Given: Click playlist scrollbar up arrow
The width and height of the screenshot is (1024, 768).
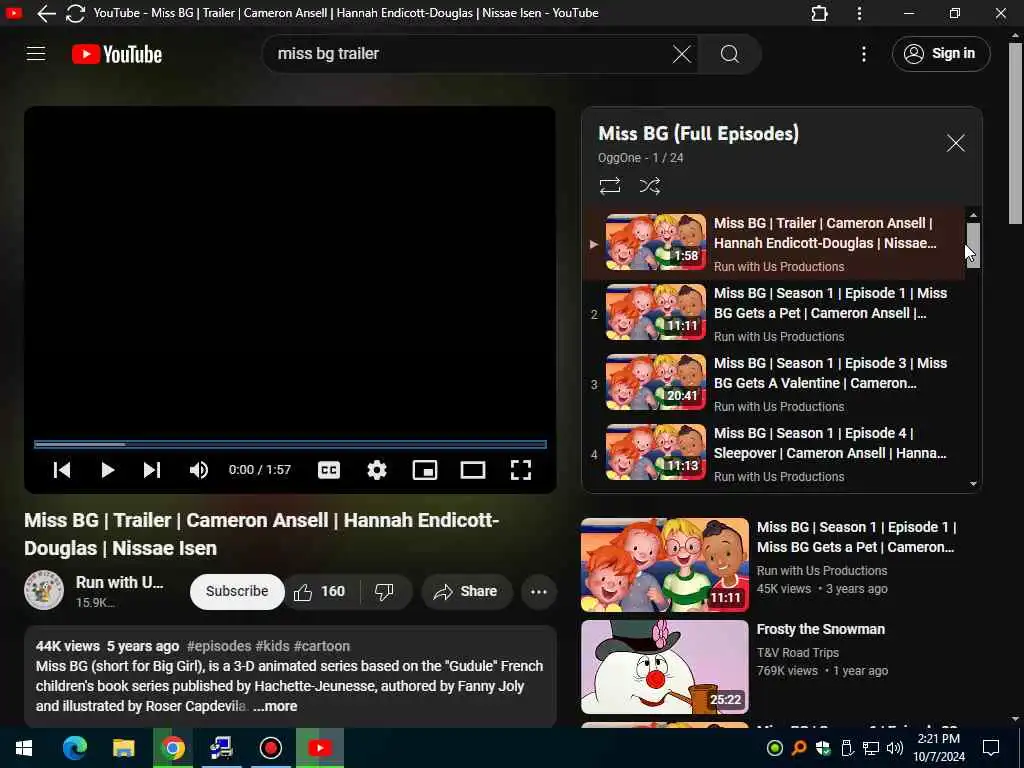Looking at the screenshot, I should [x=973, y=215].
